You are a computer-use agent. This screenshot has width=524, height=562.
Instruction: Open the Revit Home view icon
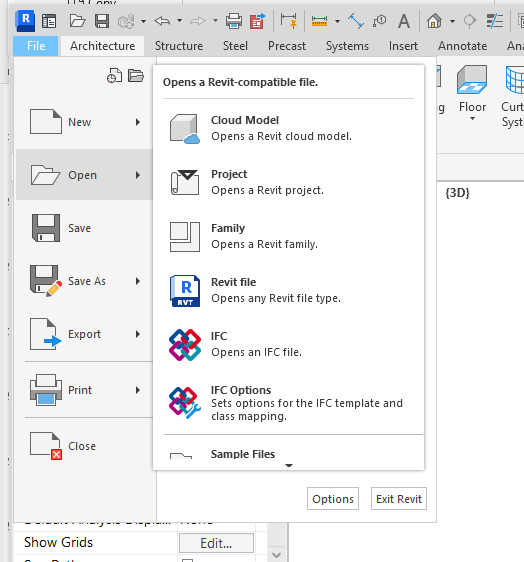coord(49,21)
